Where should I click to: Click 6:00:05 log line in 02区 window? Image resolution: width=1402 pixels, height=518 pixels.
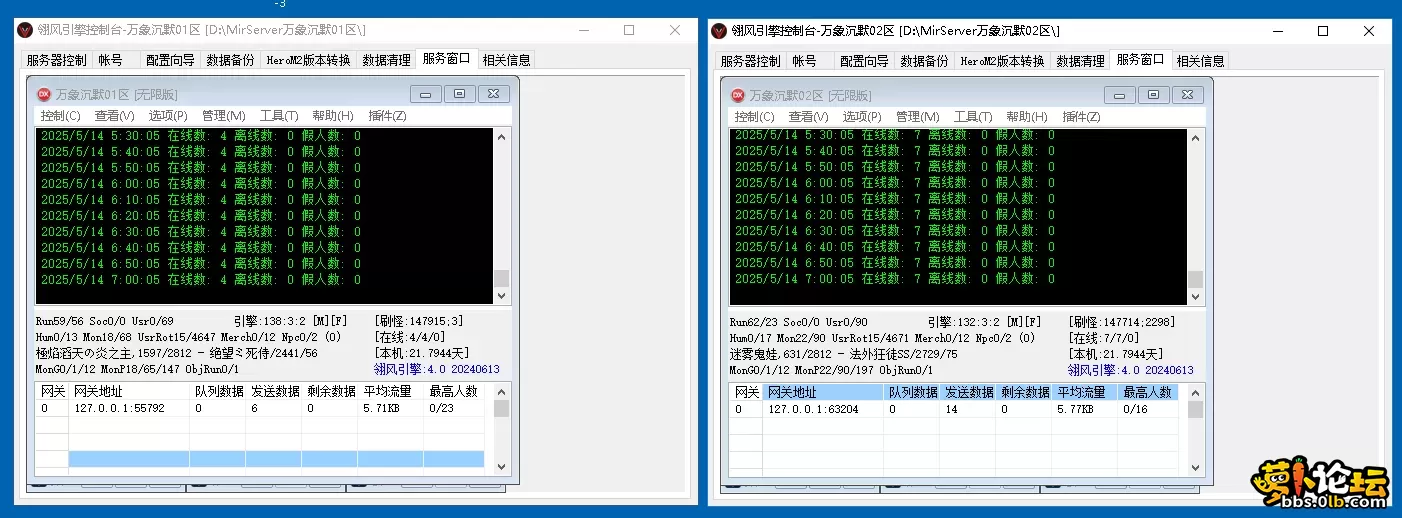pos(895,183)
